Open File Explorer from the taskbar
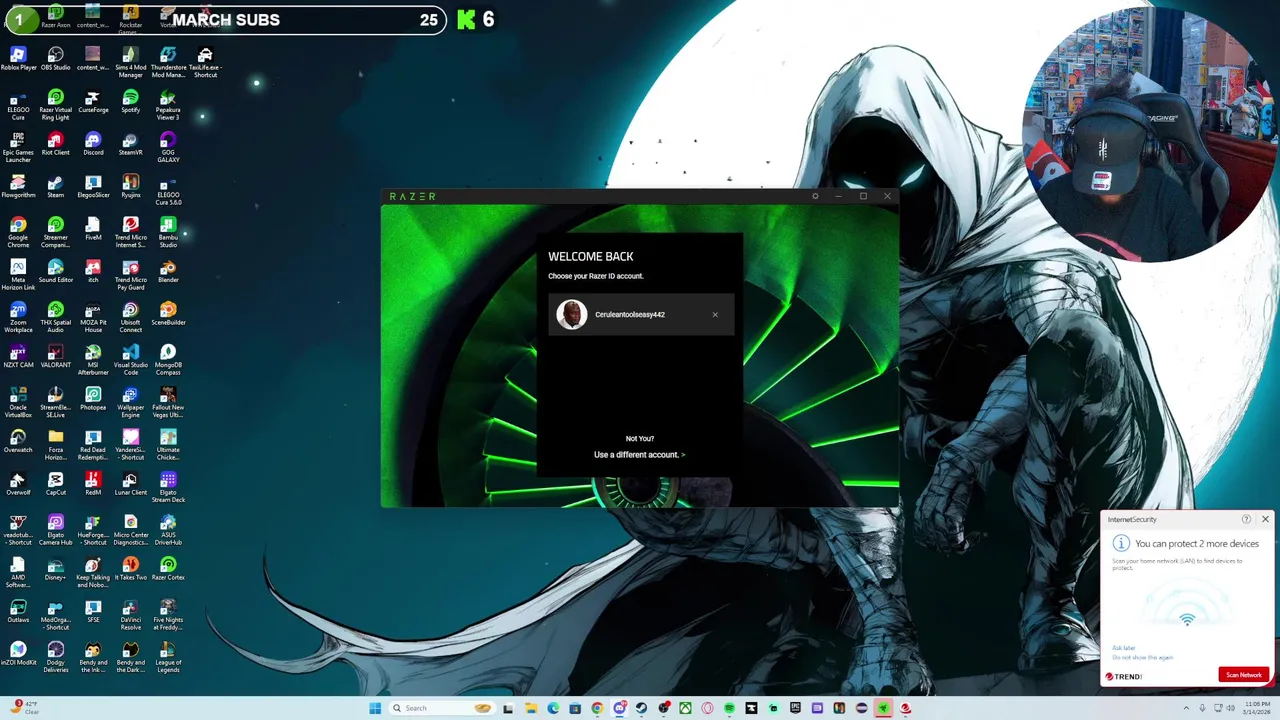Viewport: 1280px width, 720px height. pos(530,708)
